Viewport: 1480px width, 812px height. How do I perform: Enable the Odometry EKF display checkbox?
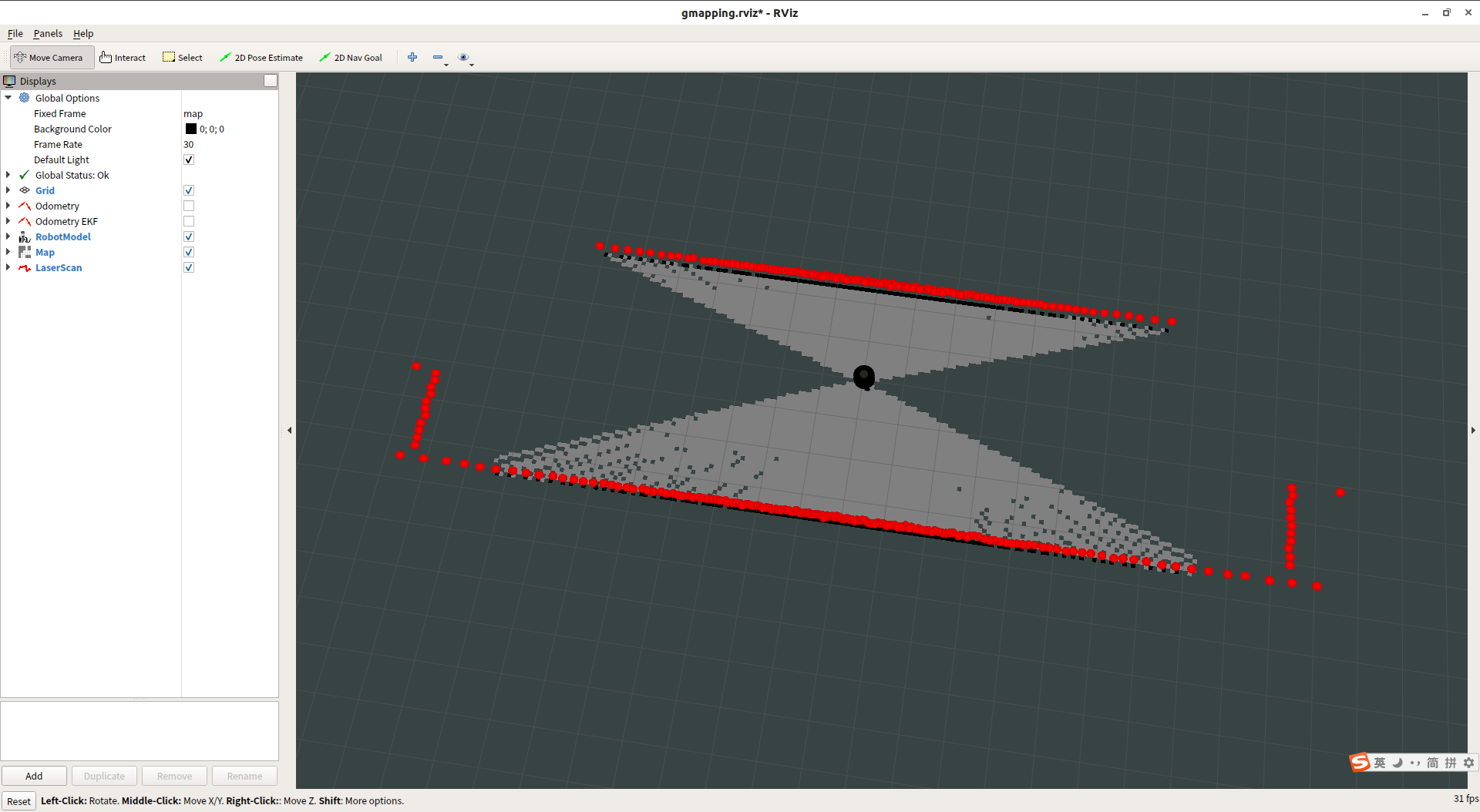tap(189, 221)
